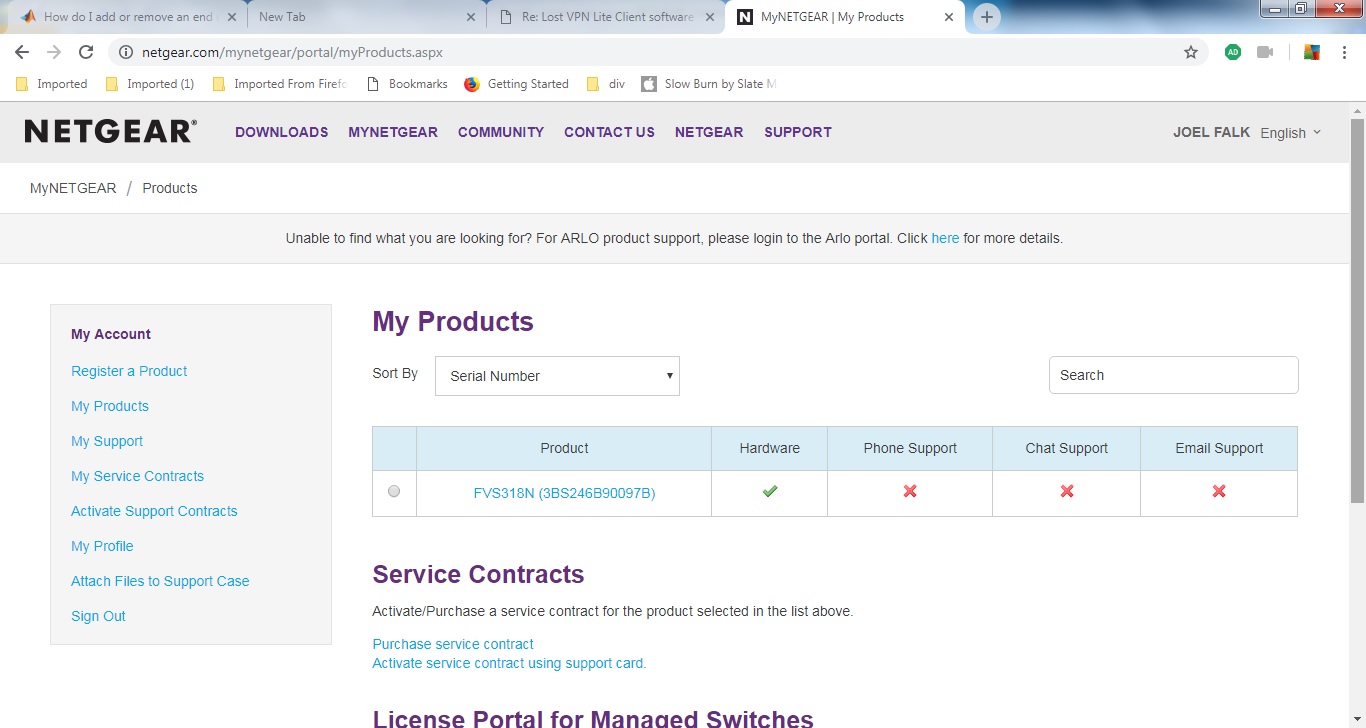Click the Email Support red X icon
The width and height of the screenshot is (1366, 728).
pyautogui.click(x=1219, y=491)
